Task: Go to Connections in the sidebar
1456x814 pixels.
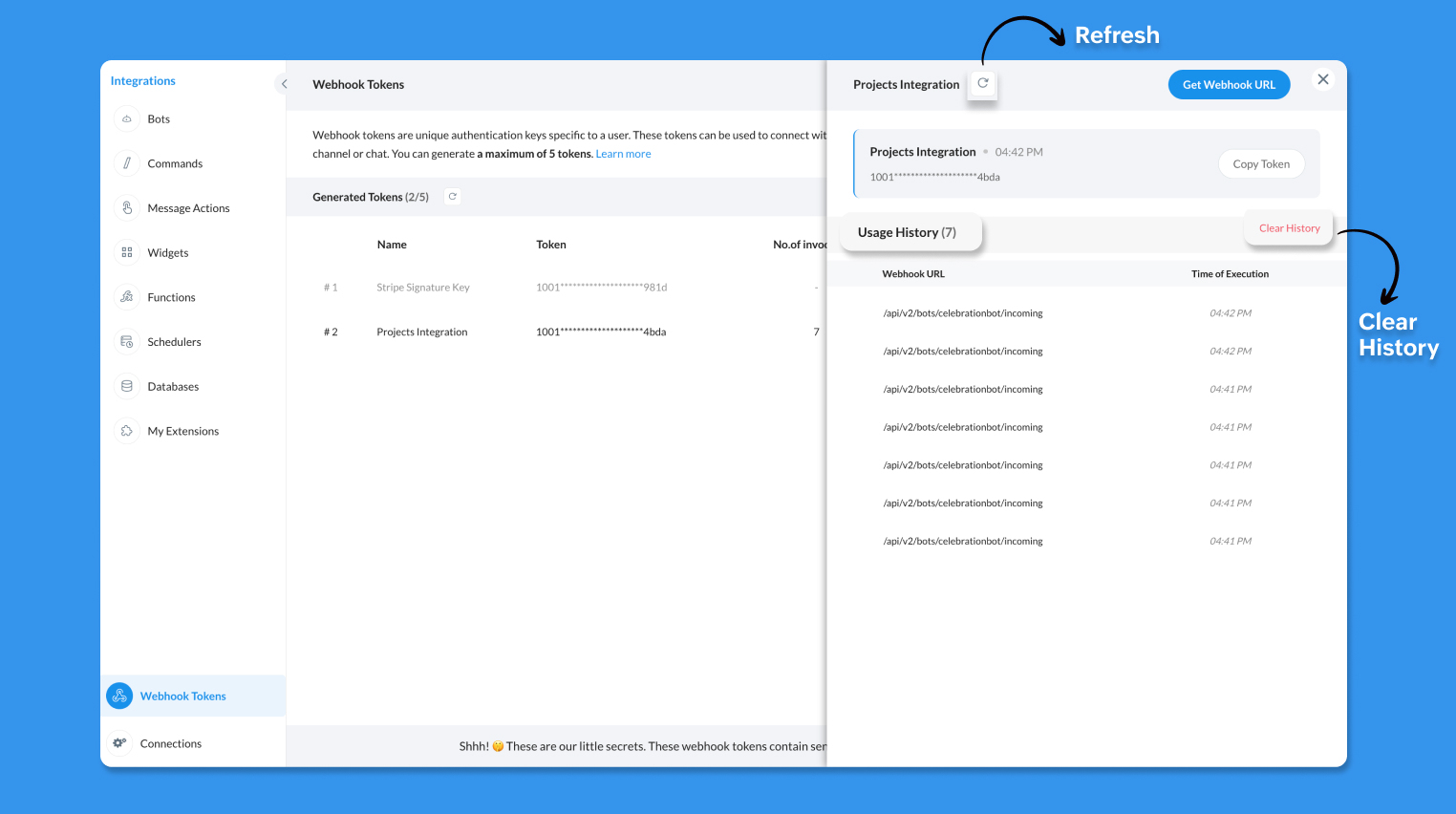Action: click(170, 743)
